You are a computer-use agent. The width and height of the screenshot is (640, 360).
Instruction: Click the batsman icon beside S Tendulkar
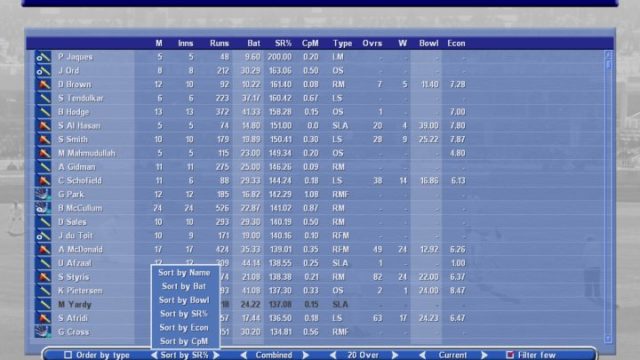click(43, 98)
